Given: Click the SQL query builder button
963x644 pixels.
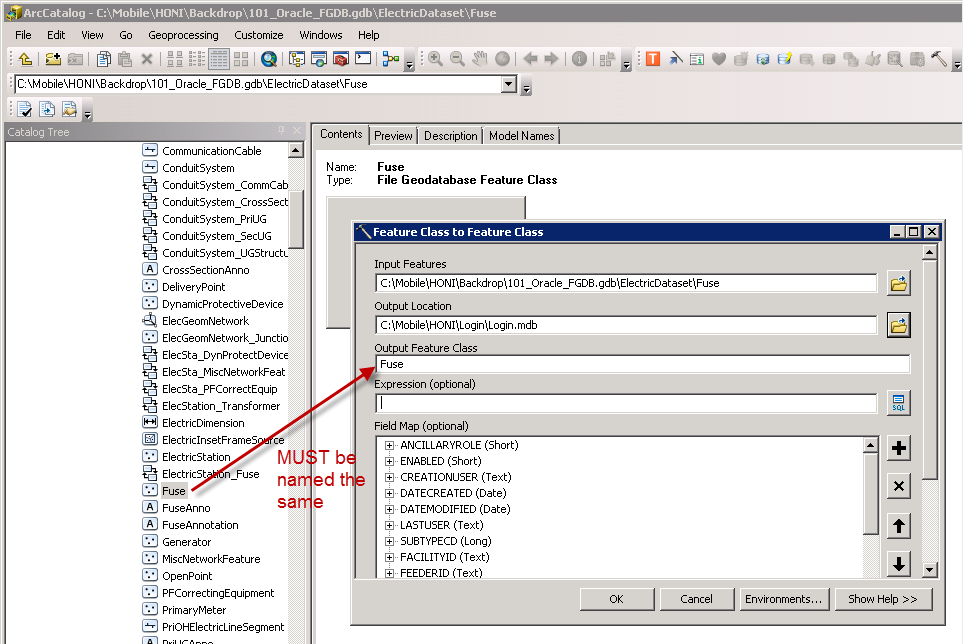Looking at the screenshot, I should click(899, 403).
